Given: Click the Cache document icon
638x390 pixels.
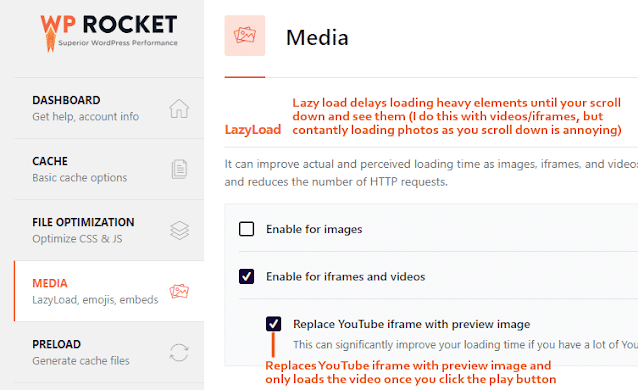Looking at the screenshot, I should click(179, 169).
